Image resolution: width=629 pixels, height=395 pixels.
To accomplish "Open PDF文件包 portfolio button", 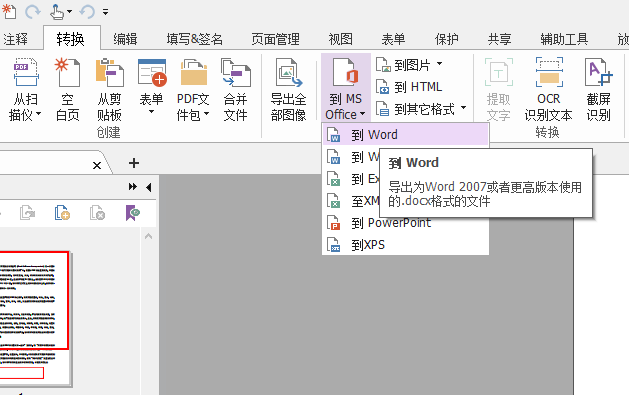I will click(x=193, y=90).
